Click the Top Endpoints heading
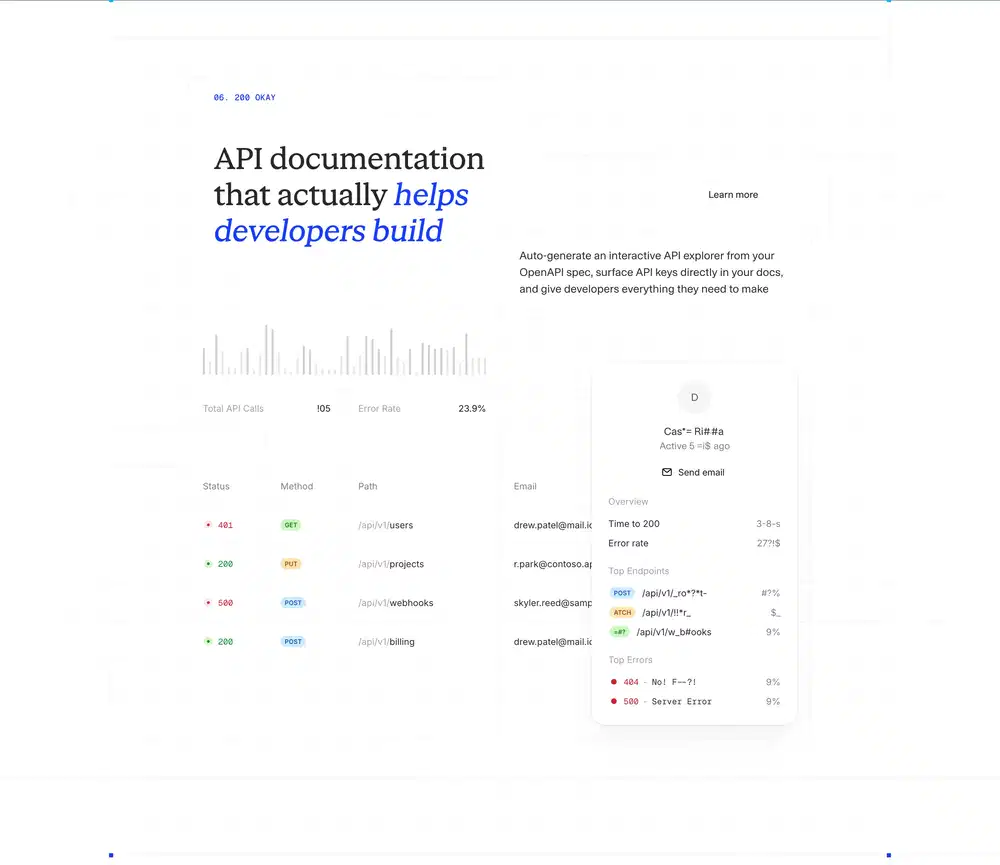The width and height of the screenshot is (1000, 865). pyautogui.click(x=638, y=571)
